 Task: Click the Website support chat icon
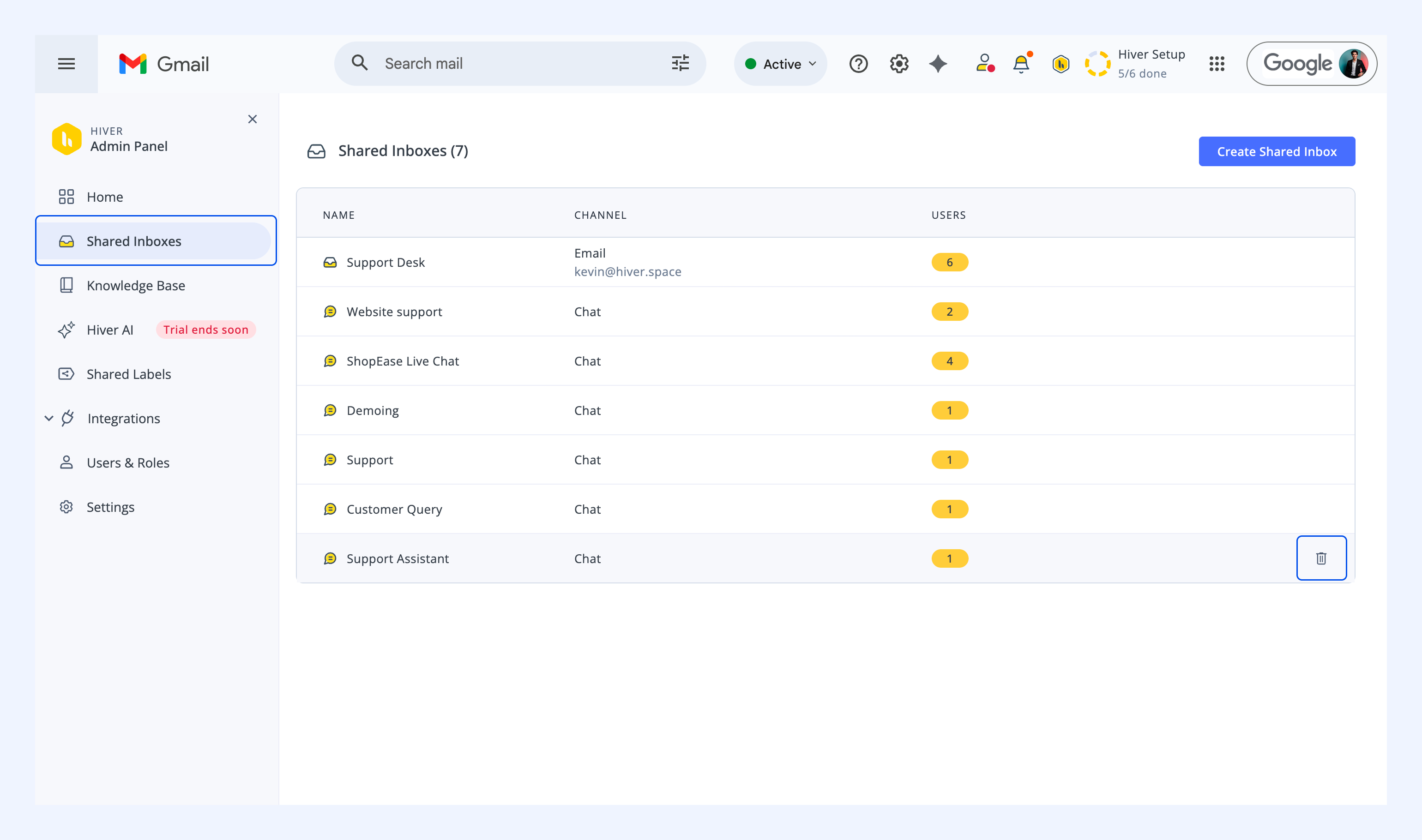pyautogui.click(x=330, y=312)
